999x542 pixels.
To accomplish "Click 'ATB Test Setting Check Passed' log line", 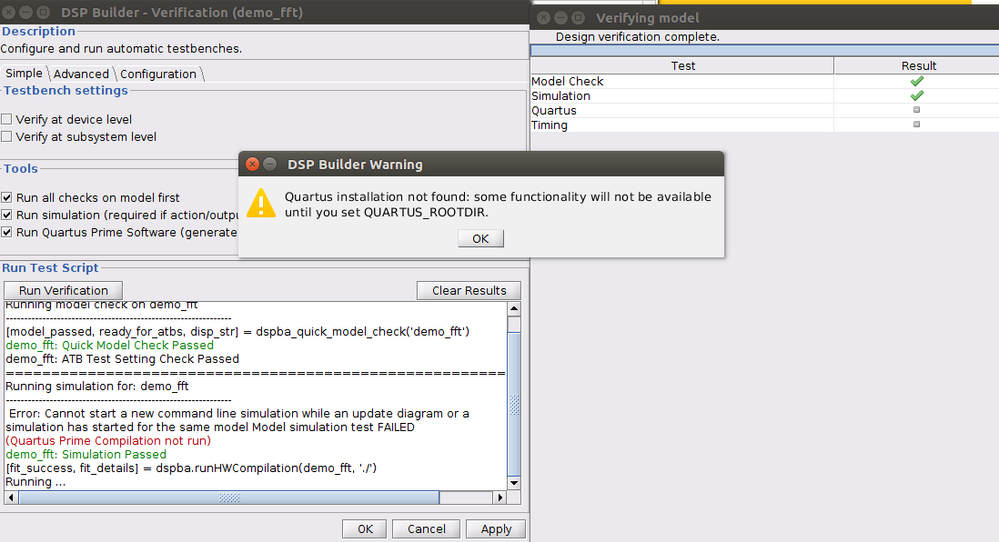I will [122, 359].
